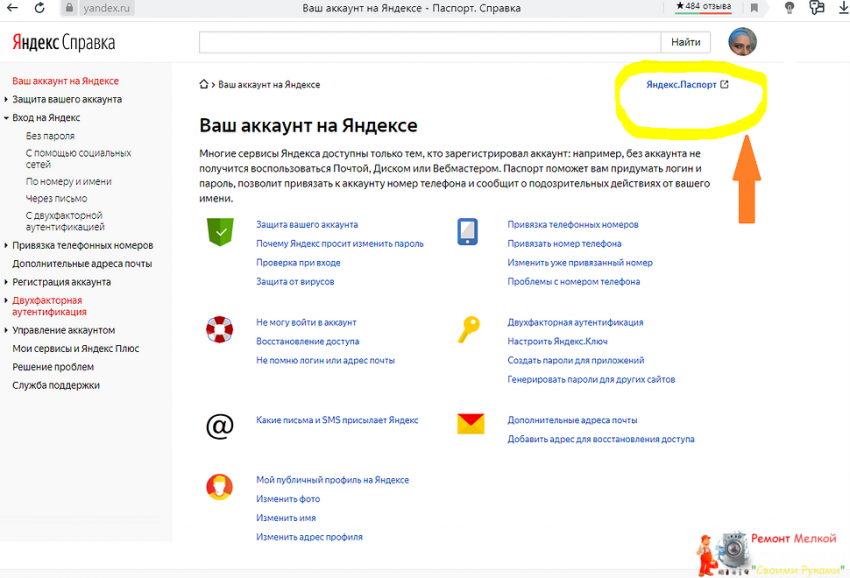Click the blue phone binding icon
Viewport: 850px width, 578px height.
click(468, 232)
